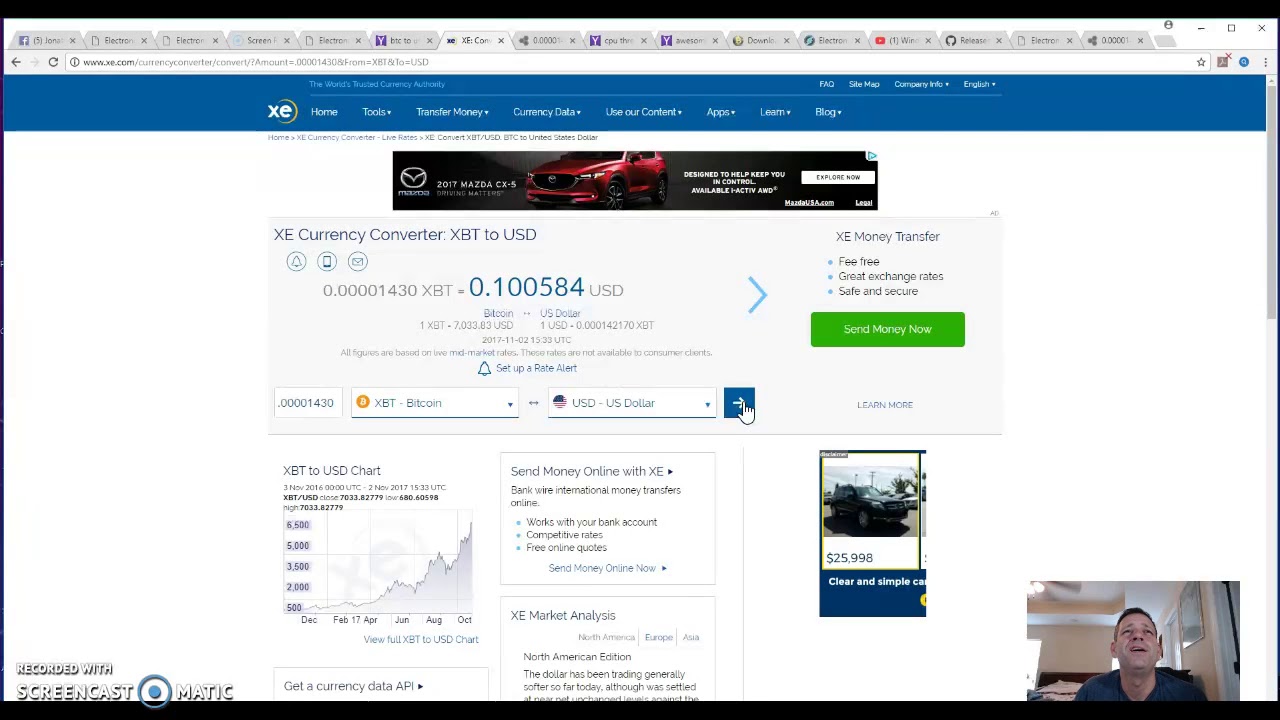This screenshot has height=720, width=1280.
Task: Open the Tools dropdown menu
Action: coord(376,112)
